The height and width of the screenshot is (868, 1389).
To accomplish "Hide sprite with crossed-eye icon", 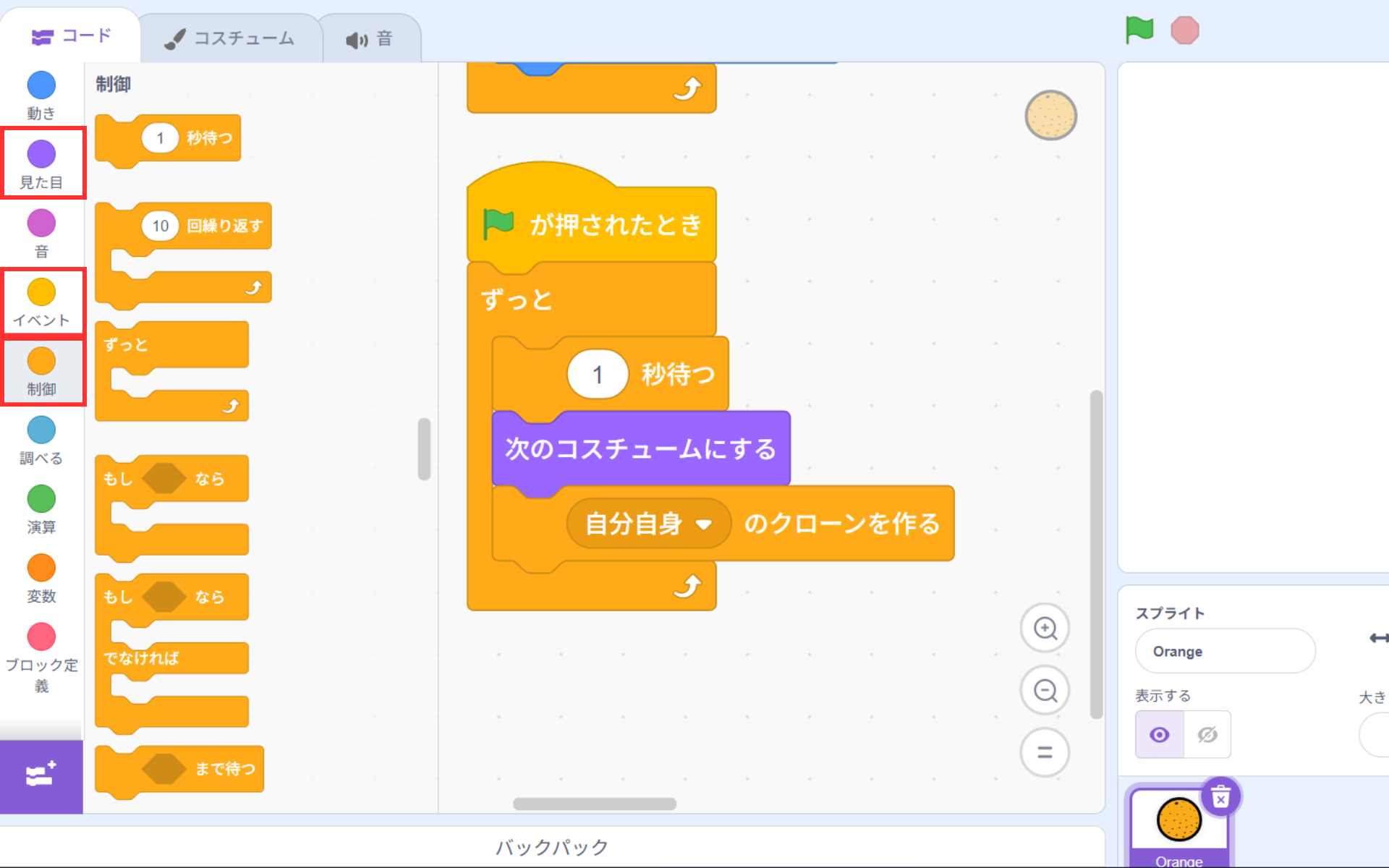I will click(x=1207, y=735).
